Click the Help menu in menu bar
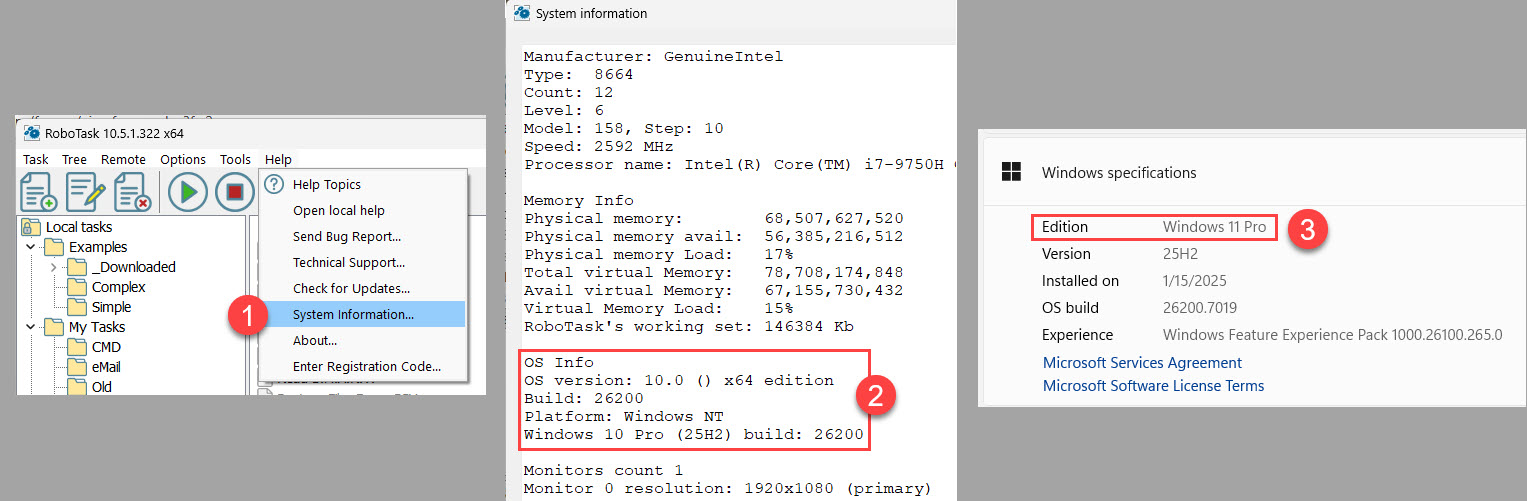1527x501 pixels. point(278,159)
